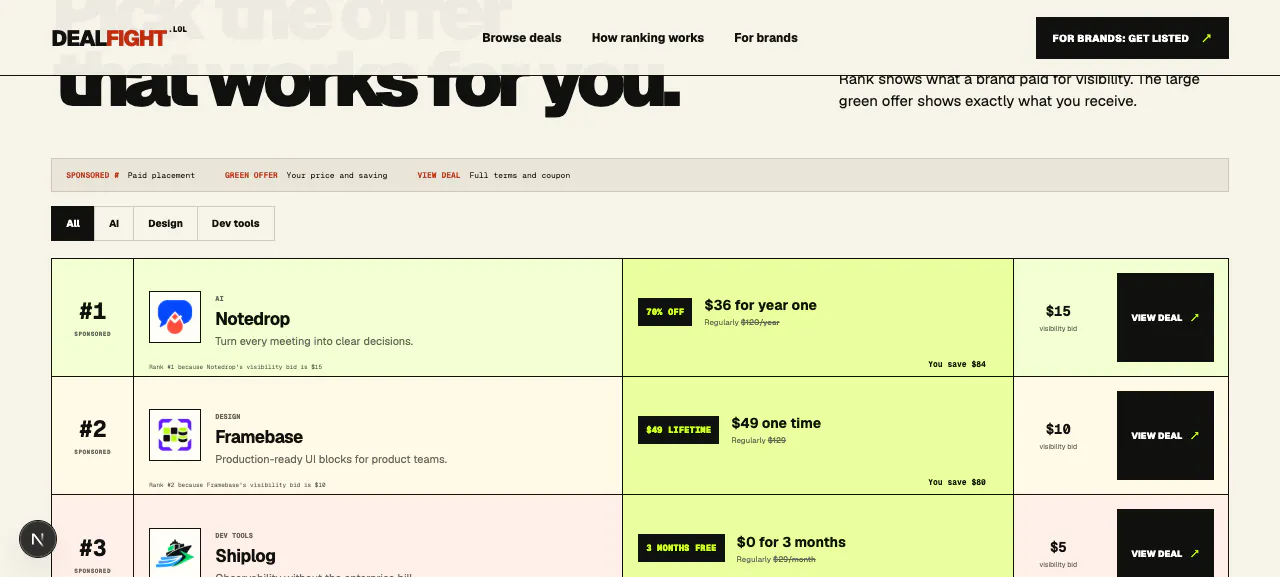Click the Framebase product title
The width and height of the screenshot is (1280, 577).
(x=259, y=437)
